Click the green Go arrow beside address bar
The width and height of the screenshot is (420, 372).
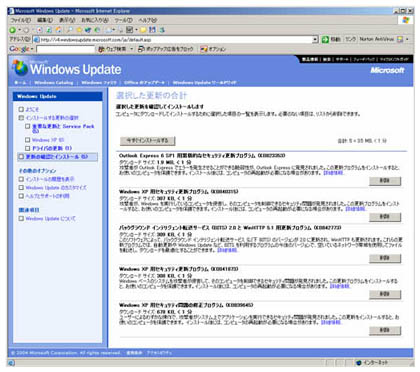tap(325, 39)
